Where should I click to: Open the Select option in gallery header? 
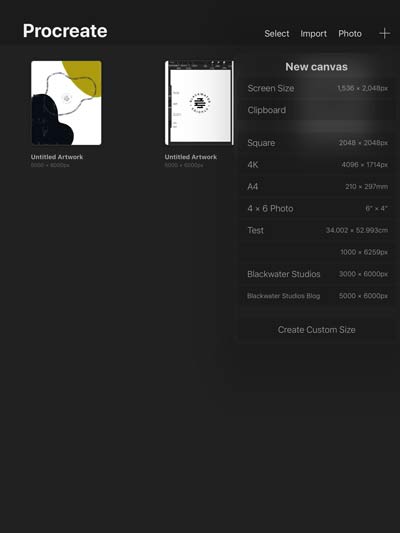point(277,34)
